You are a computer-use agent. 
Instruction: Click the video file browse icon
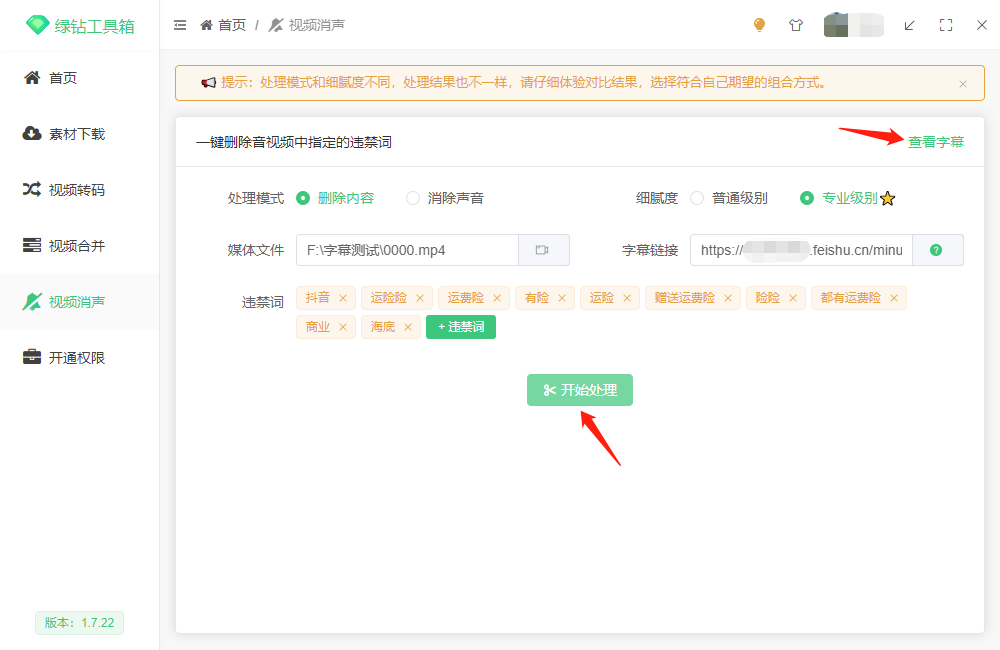click(544, 250)
